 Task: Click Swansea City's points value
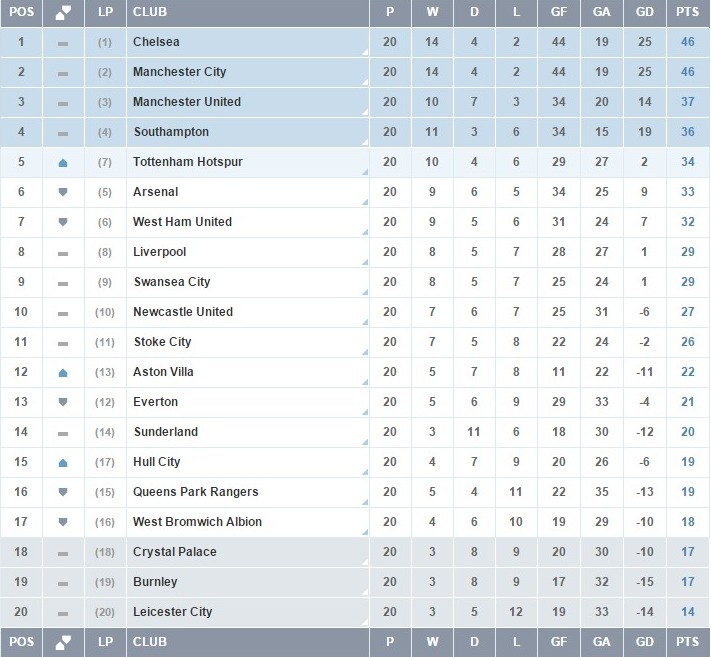pos(687,282)
